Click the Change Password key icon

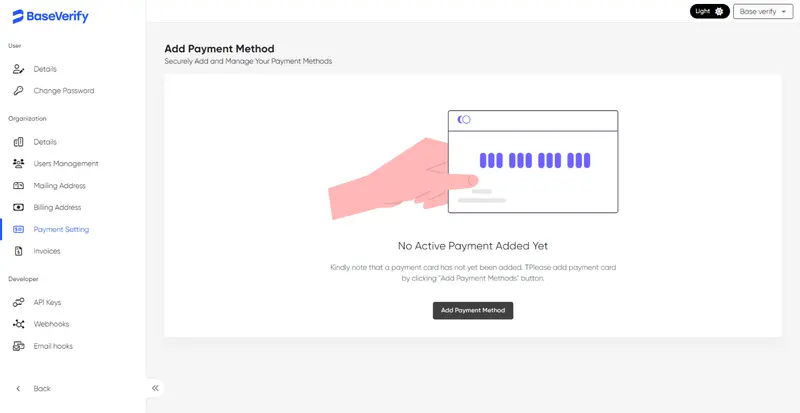point(18,91)
